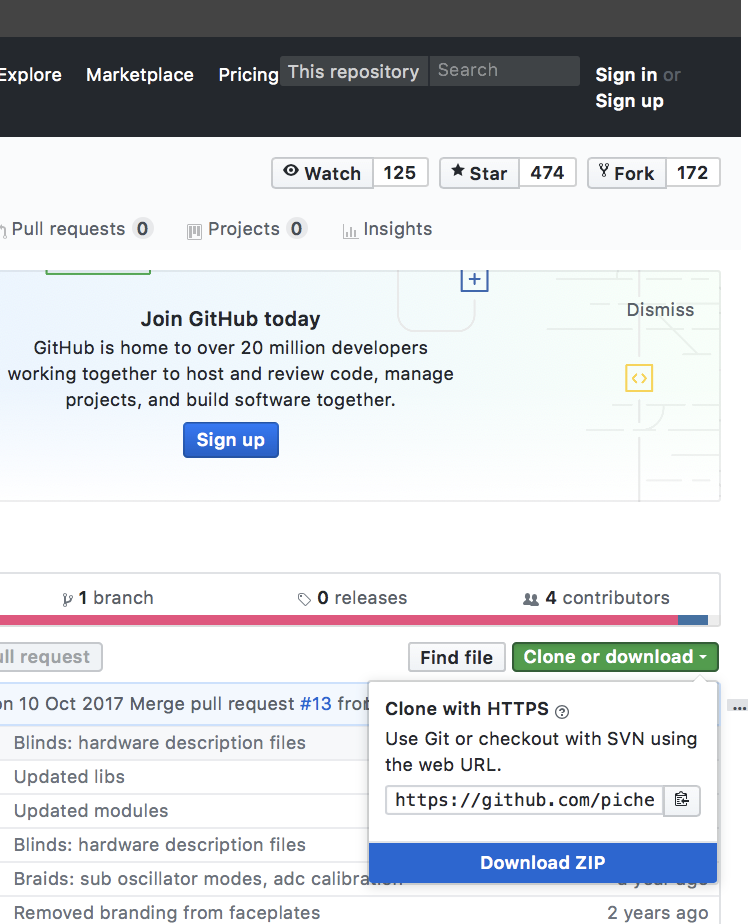Click the Watch eye button
This screenshot has width=748, height=924.
pyautogui.click(x=322, y=173)
